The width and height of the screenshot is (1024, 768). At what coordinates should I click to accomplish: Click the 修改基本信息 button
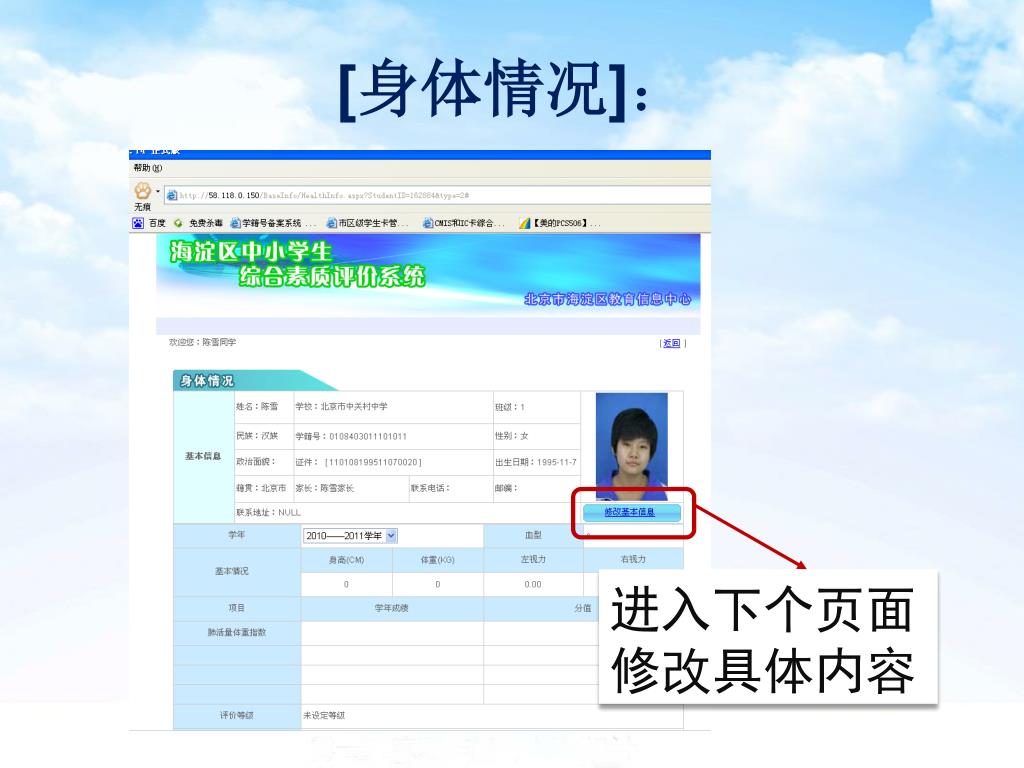[x=630, y=512]
